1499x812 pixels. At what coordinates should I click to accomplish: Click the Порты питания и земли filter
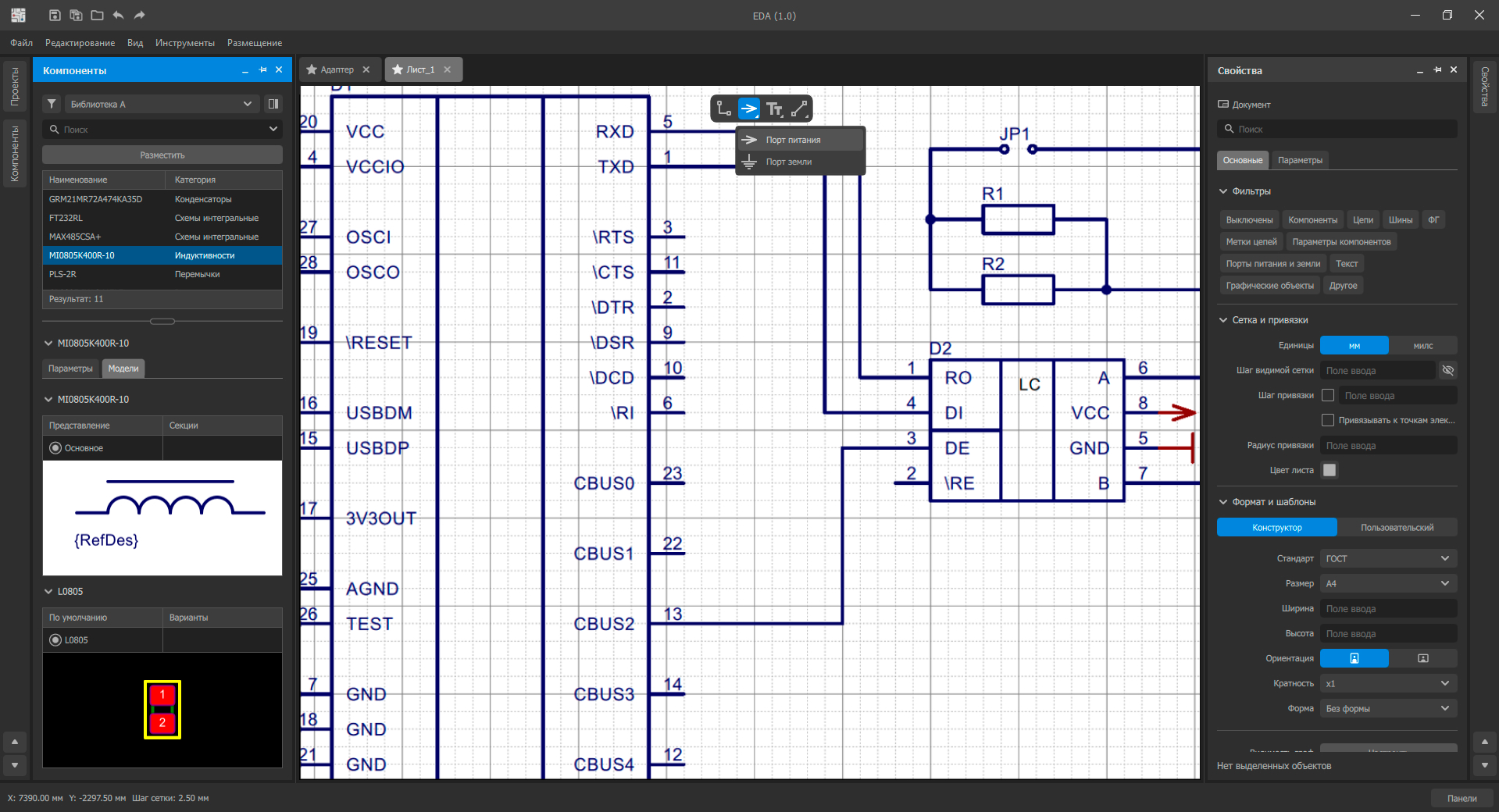click(x=1273, y=264)
